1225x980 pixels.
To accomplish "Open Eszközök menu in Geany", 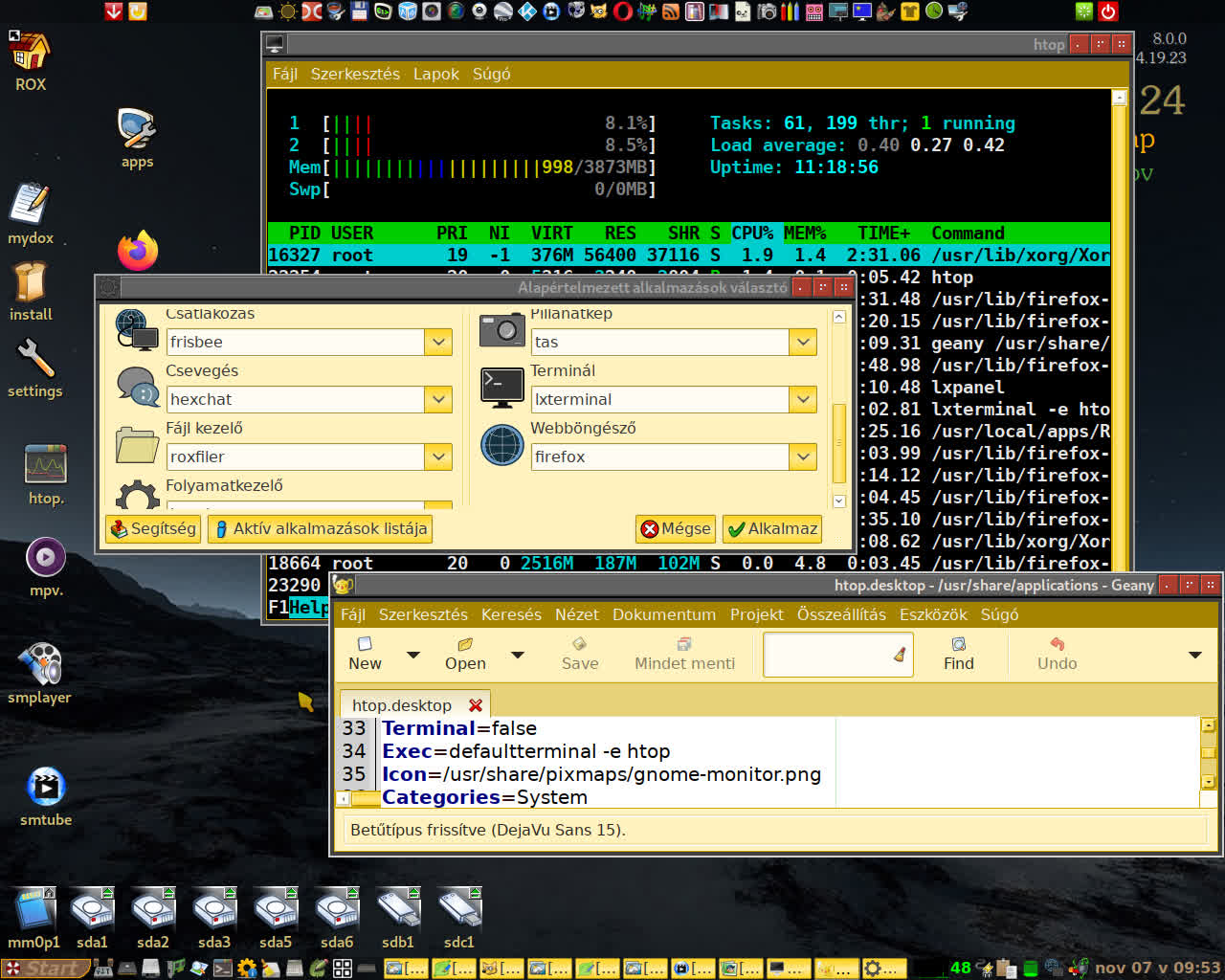I will tap(933, 614).
